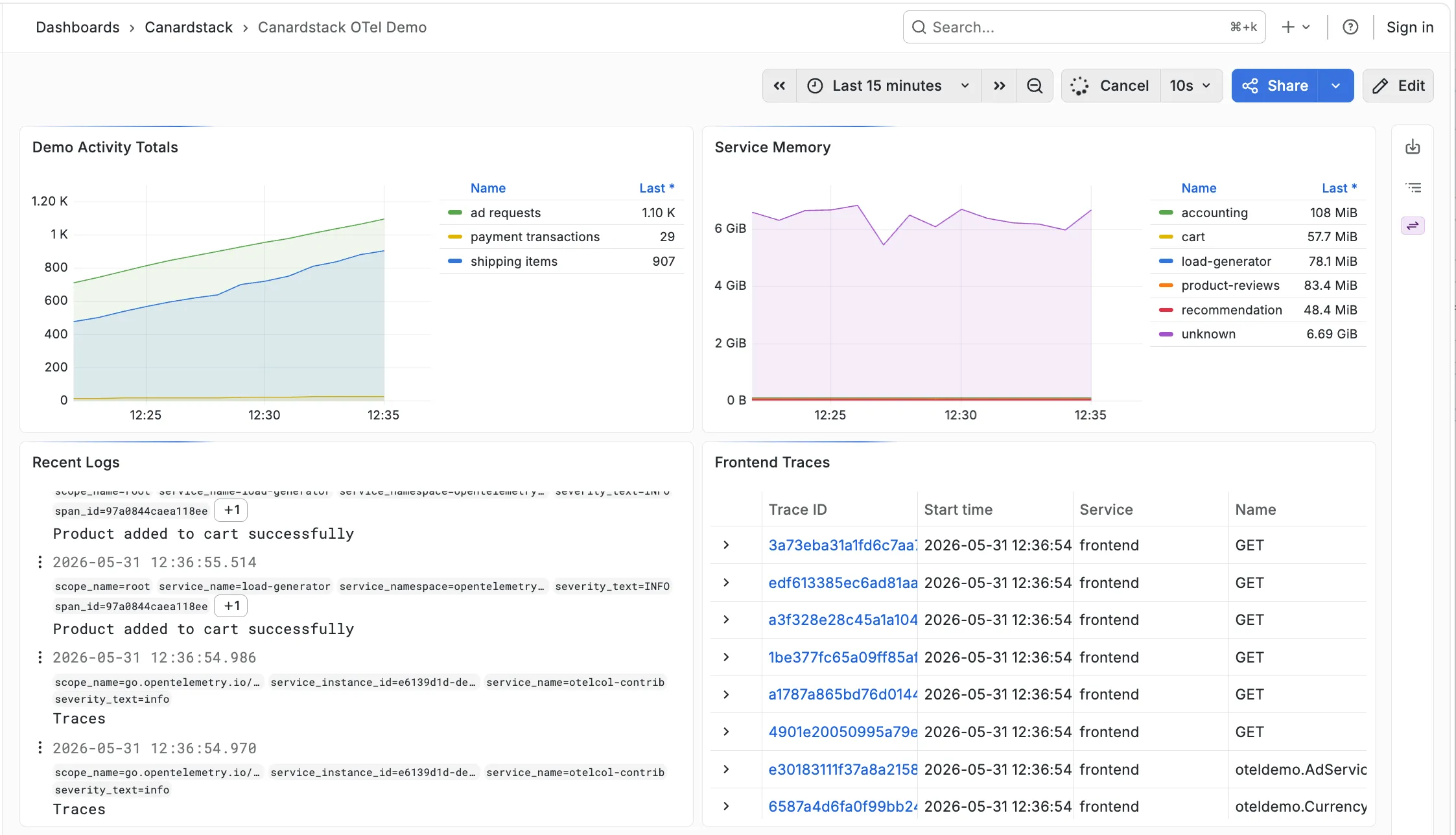1456x835 pixels.
Task: Expand trace row a3f328e28c45a1a104
Action: tap(726, 620)
